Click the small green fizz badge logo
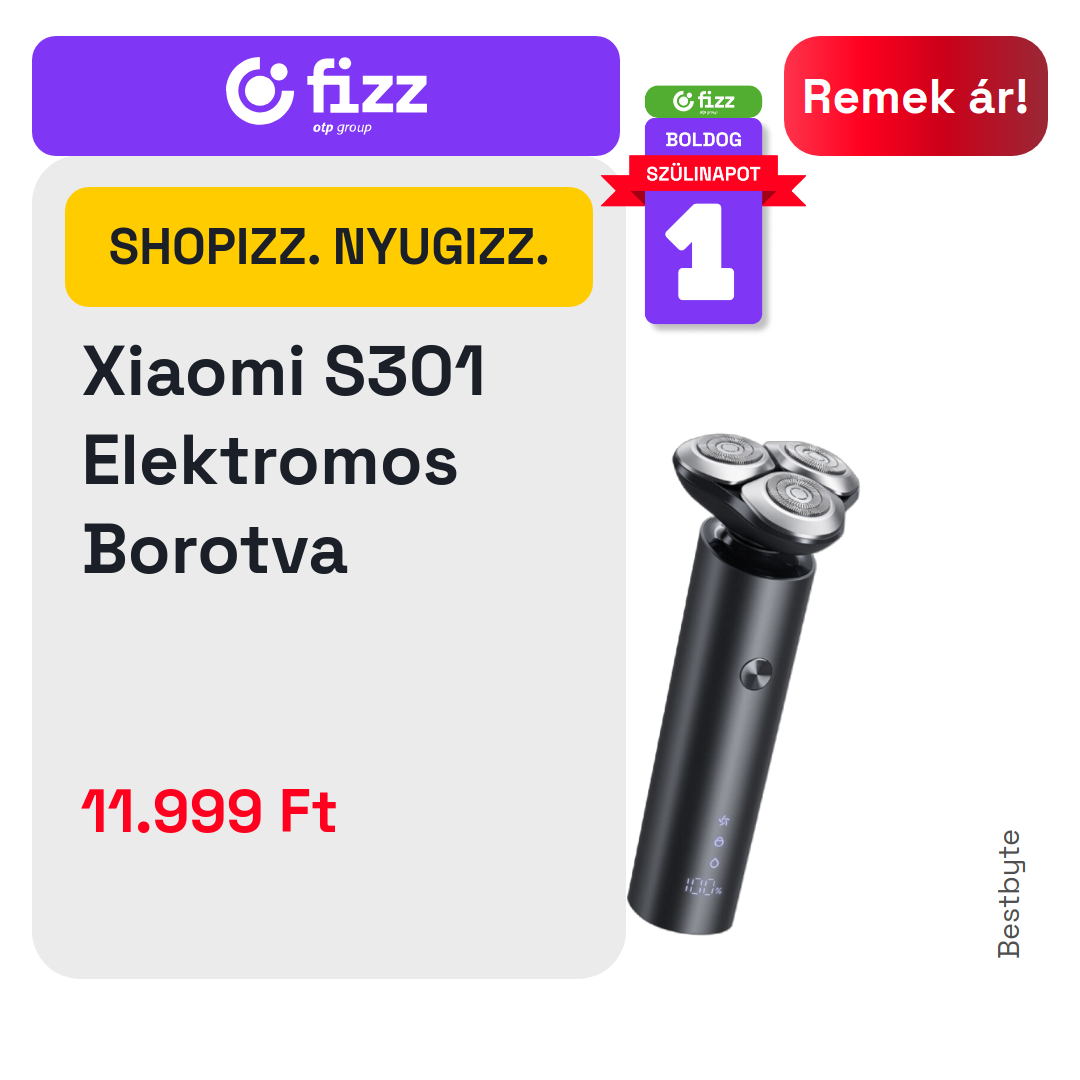 (703, 101)
